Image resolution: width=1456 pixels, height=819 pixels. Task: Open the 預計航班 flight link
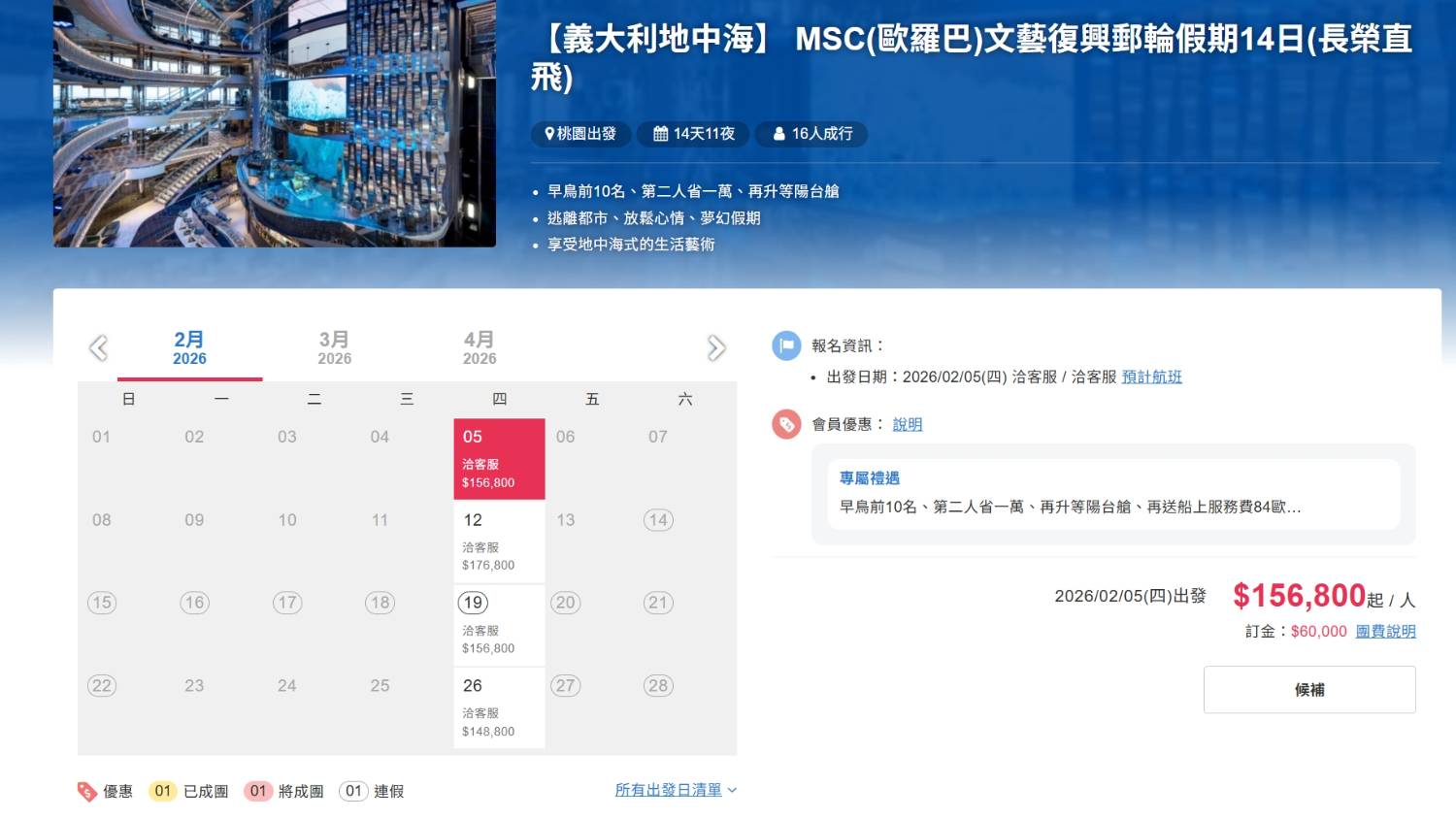(x=1151, y=377)
